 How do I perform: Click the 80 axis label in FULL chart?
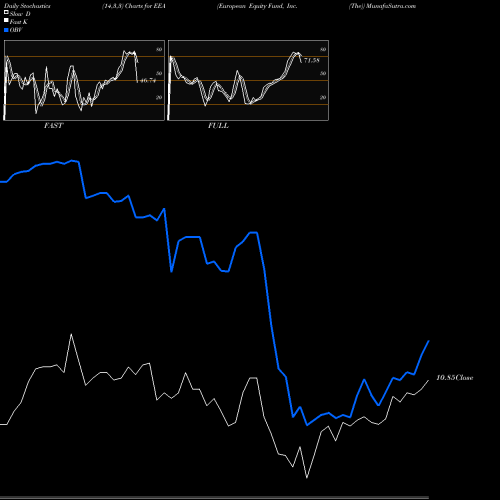pyautogui.click(x=323, y=49)
